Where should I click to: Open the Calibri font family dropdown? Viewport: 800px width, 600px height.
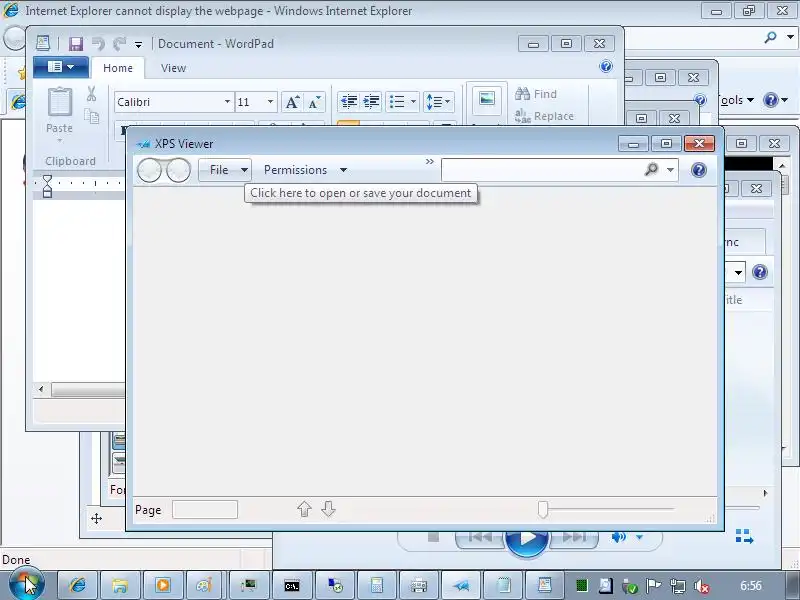[227, 102]
